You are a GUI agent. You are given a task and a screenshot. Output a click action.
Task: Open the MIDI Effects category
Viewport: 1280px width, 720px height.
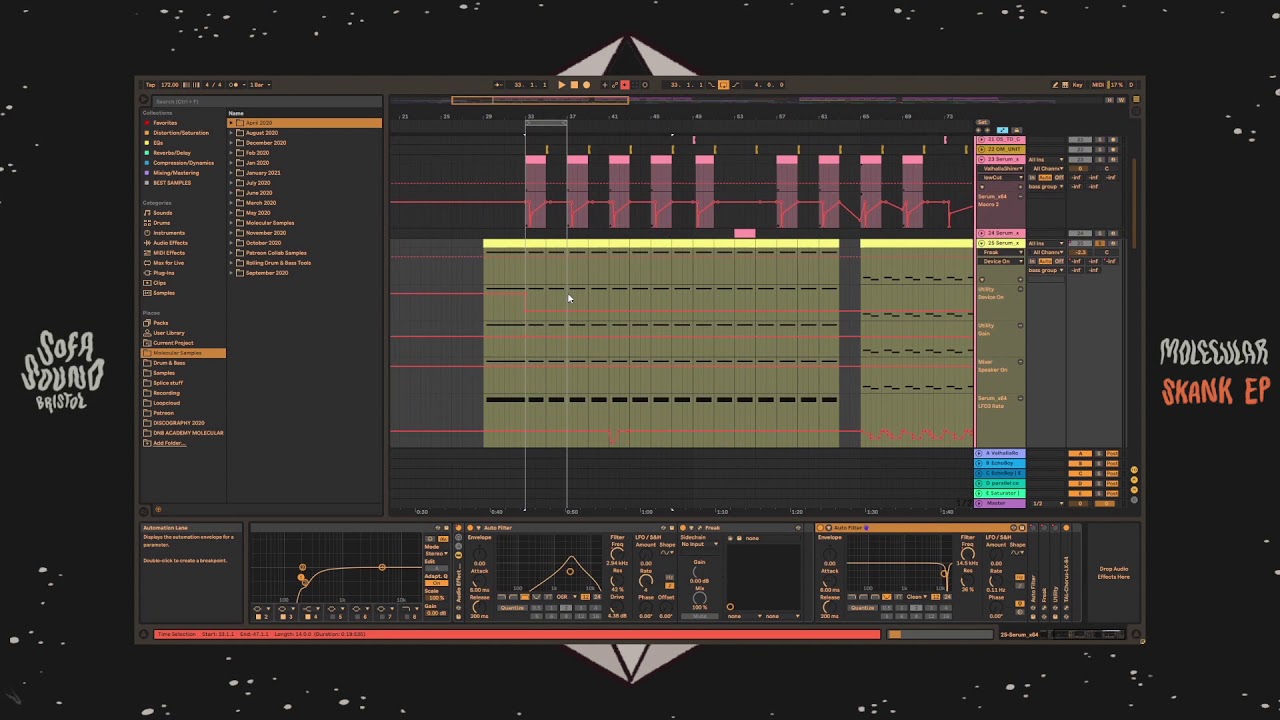click(x=168, y=253)
